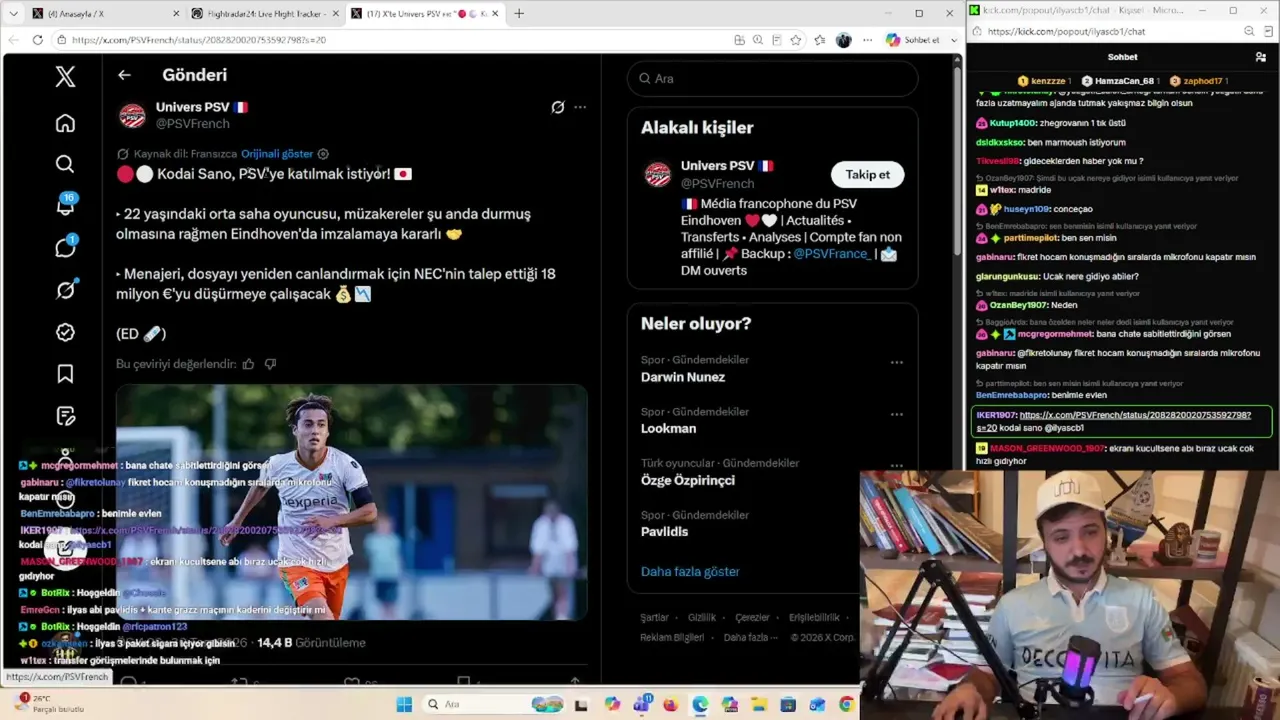This screenshot has width=1280, height=720.
Task: Rate the translation with thumbs up
Action: point(248,364)
